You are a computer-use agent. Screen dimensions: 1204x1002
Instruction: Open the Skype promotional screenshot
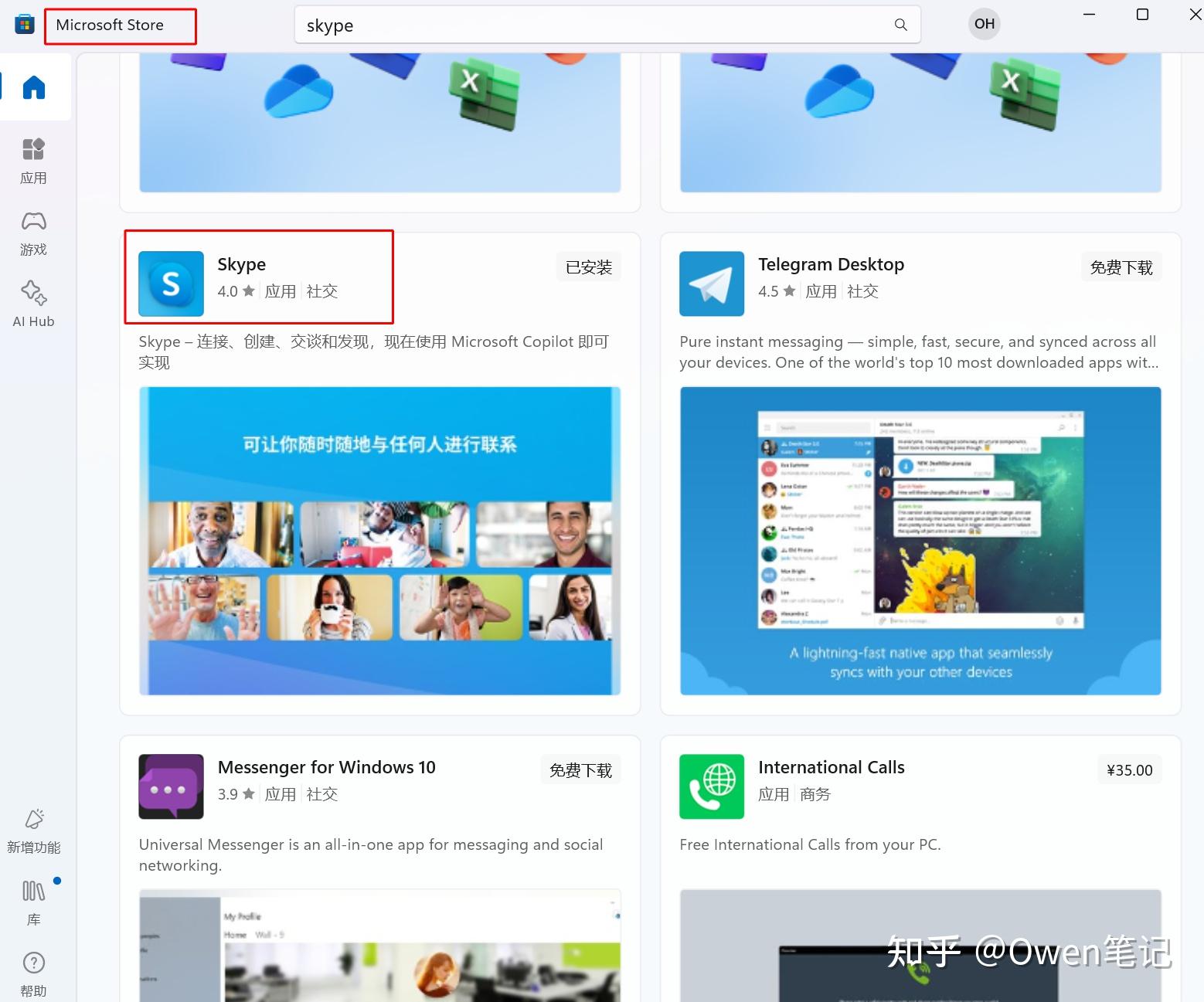pos(379,541)
